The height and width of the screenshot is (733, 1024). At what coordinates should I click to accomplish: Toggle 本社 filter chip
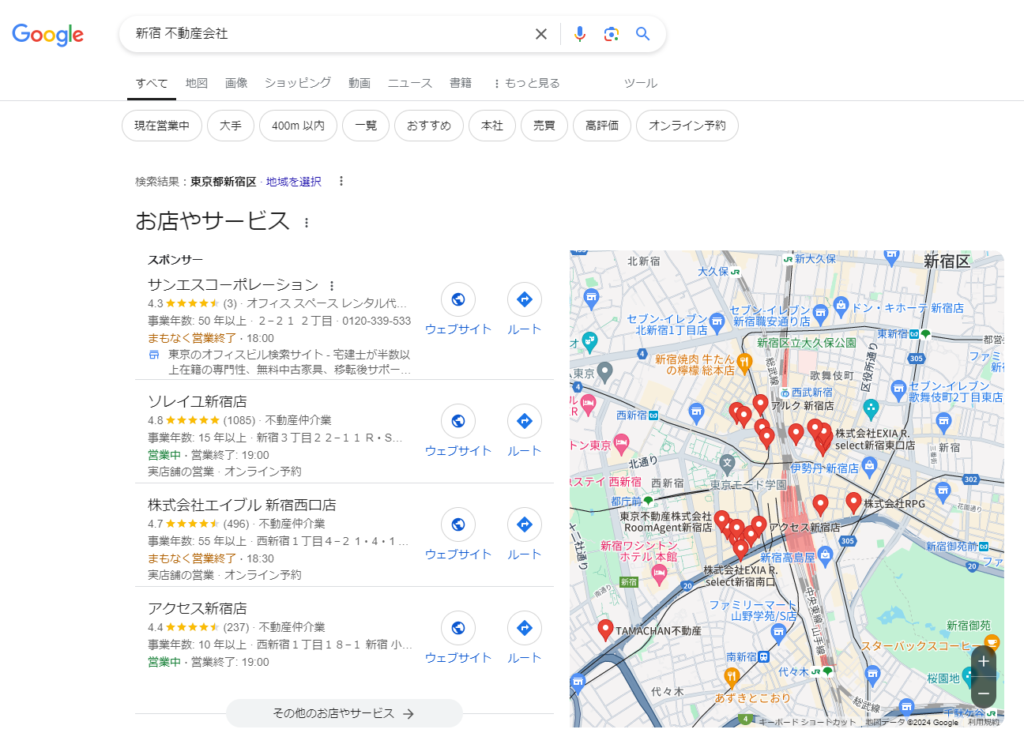pos(492,125)
